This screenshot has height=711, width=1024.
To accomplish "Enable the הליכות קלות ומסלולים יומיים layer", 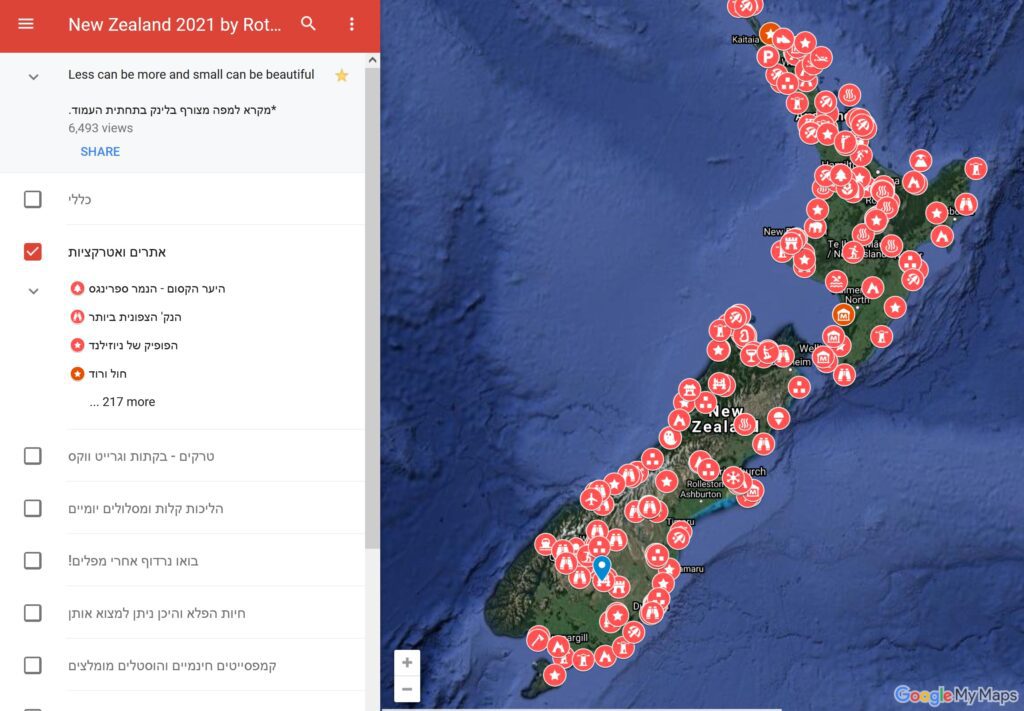I will [x=33, y=509].
